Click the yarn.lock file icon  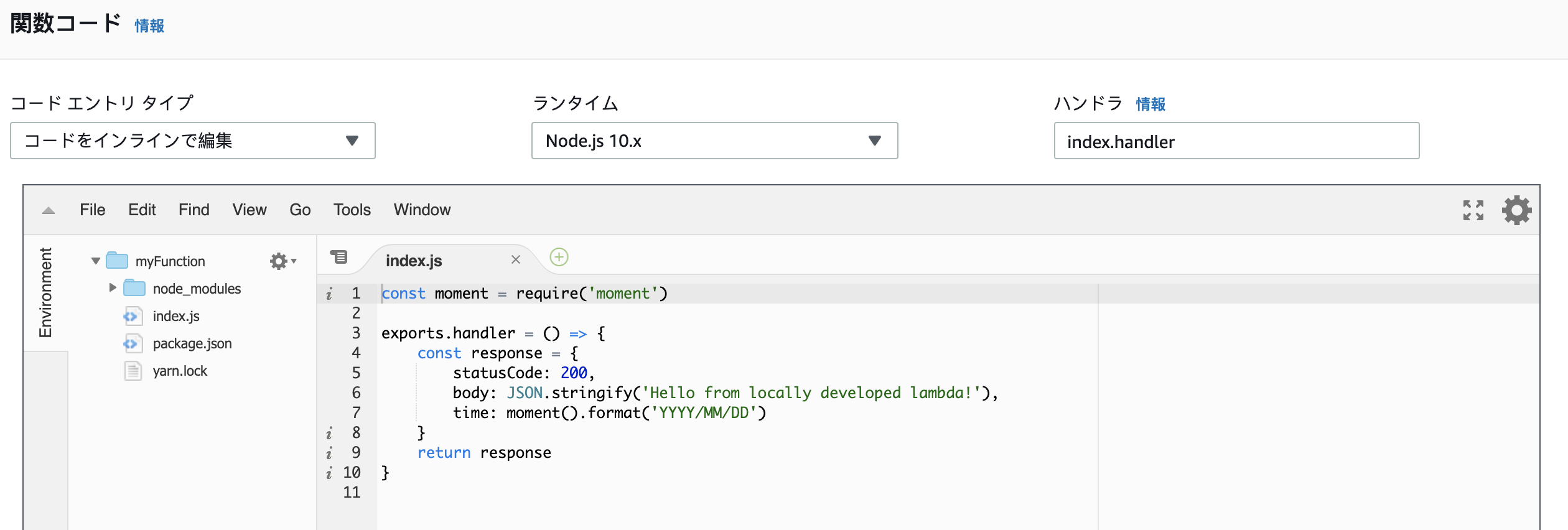pos(133,371)
